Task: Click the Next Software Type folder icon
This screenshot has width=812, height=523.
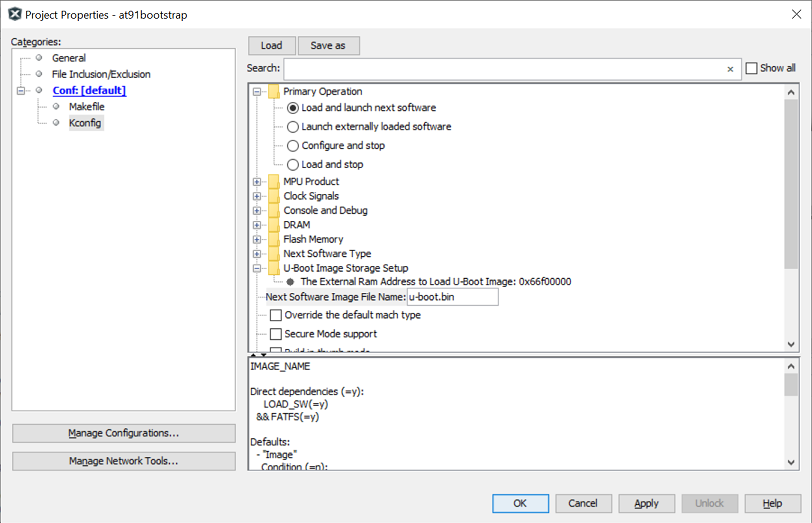Action: [273, 254]
